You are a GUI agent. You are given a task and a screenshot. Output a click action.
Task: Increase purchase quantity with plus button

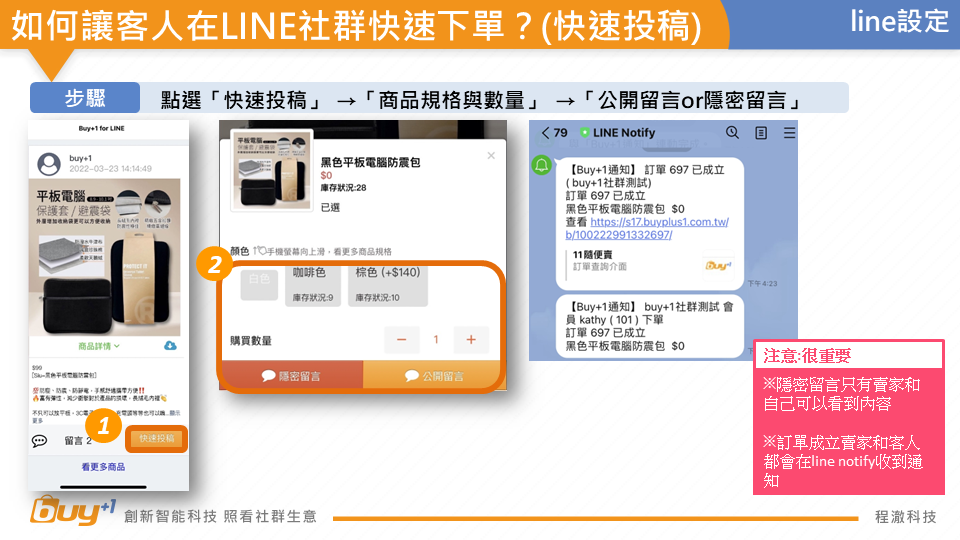(470, 340)
